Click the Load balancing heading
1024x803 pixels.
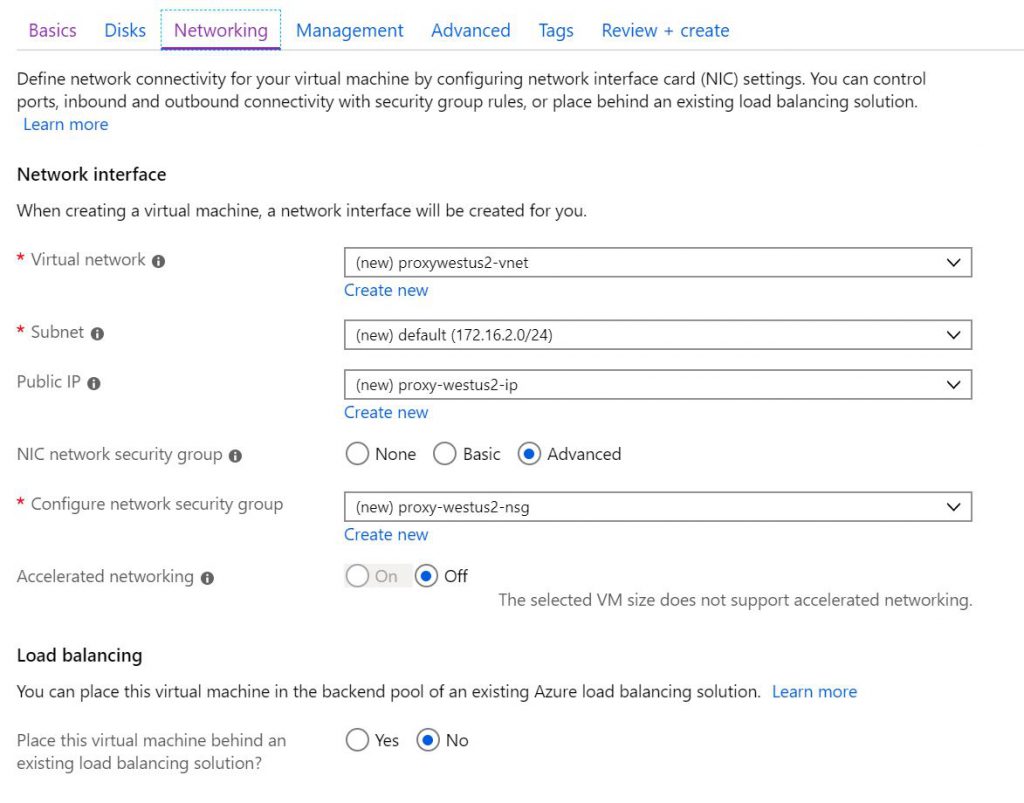tap(79, 655)
